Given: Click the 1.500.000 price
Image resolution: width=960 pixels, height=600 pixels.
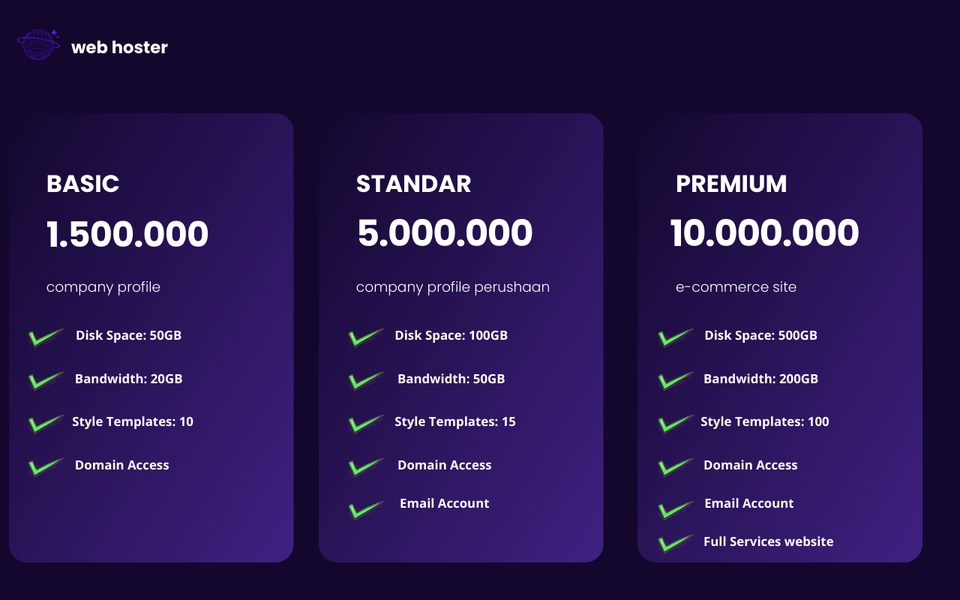Looking at the screenshot, I should click(127, 234).
